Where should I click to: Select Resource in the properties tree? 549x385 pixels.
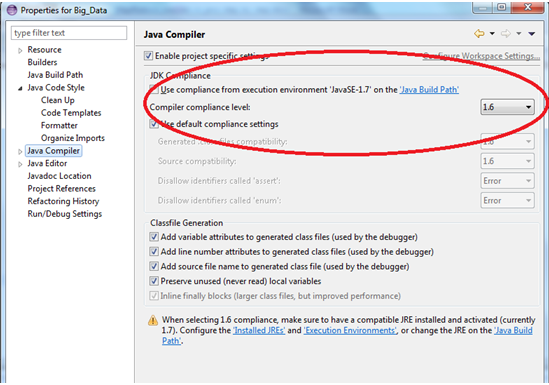44,49
